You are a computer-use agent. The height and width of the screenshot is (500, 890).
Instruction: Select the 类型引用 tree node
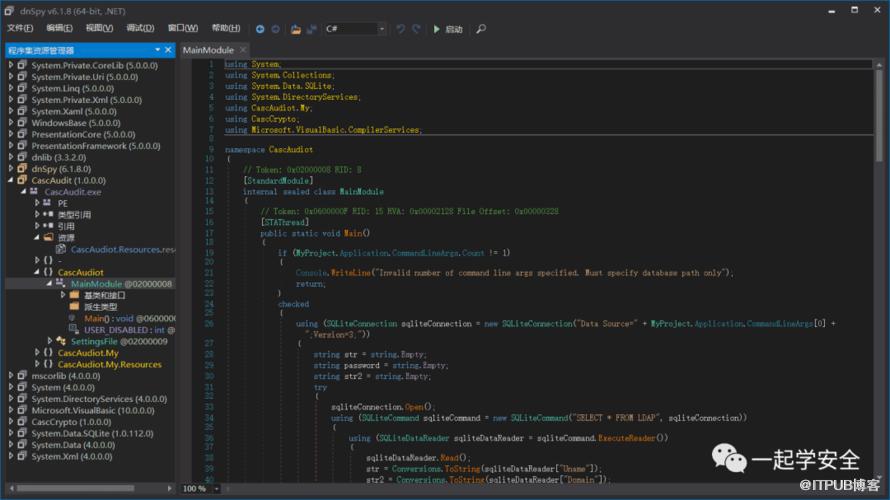74,215
